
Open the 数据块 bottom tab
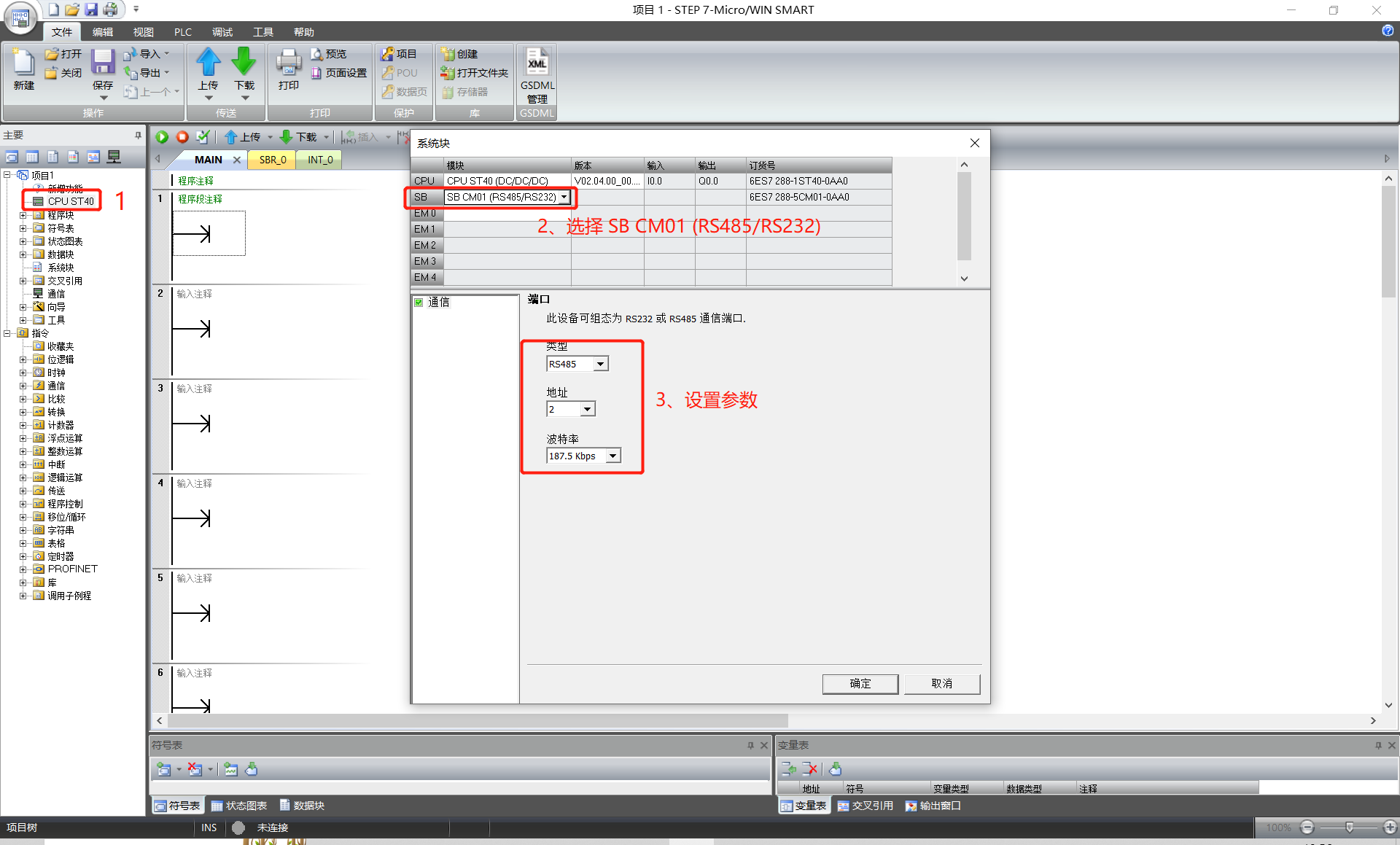(302, 806)
